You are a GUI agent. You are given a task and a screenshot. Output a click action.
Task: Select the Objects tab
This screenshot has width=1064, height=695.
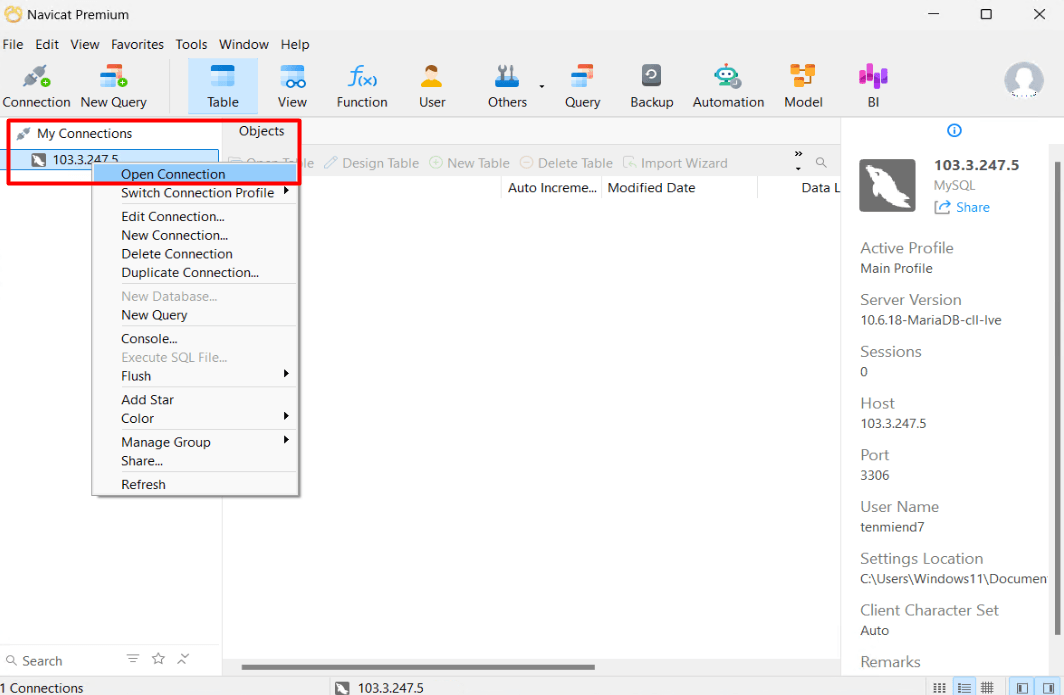261,131
